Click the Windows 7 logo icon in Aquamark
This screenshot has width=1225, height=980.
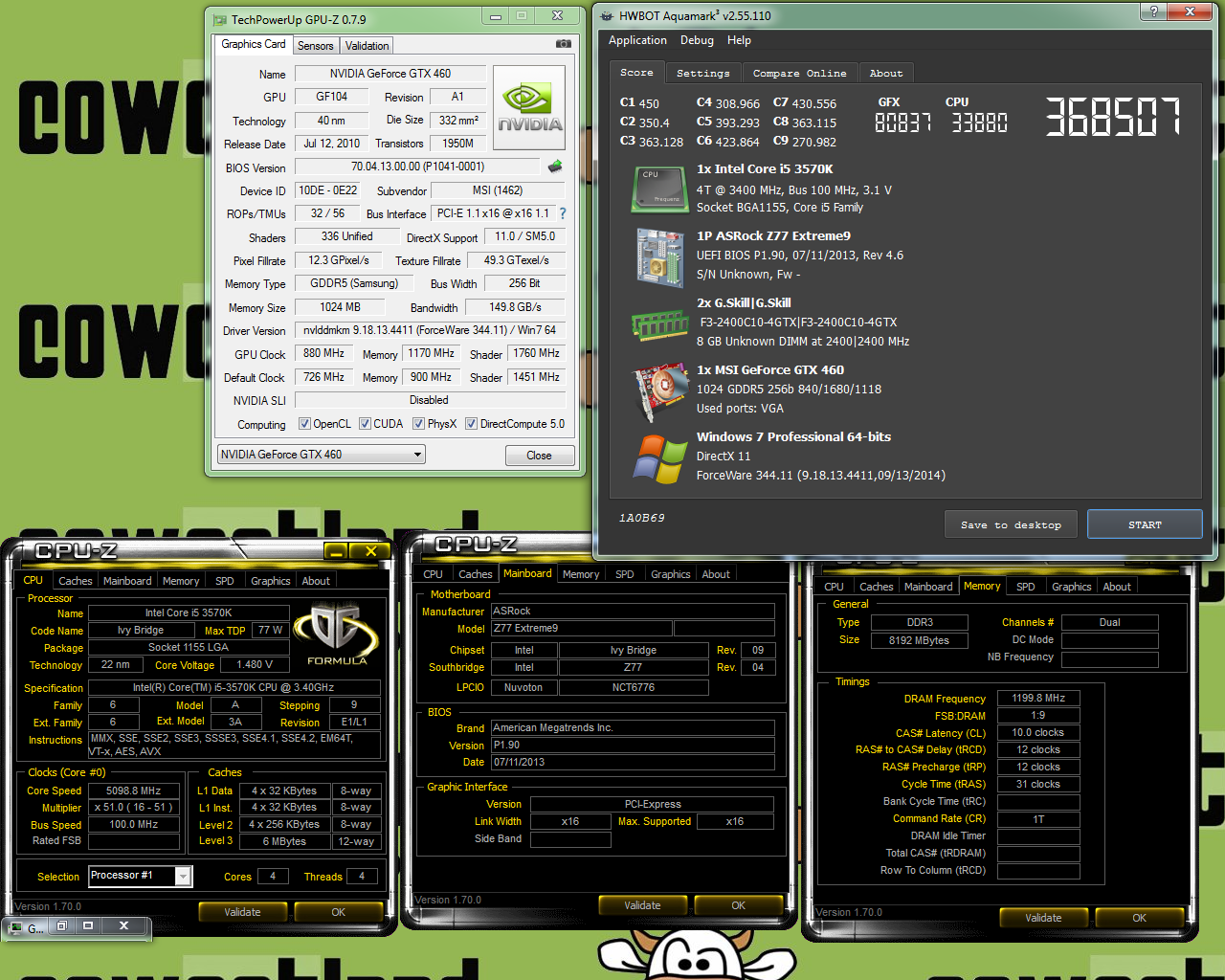(x=659, y=458)
